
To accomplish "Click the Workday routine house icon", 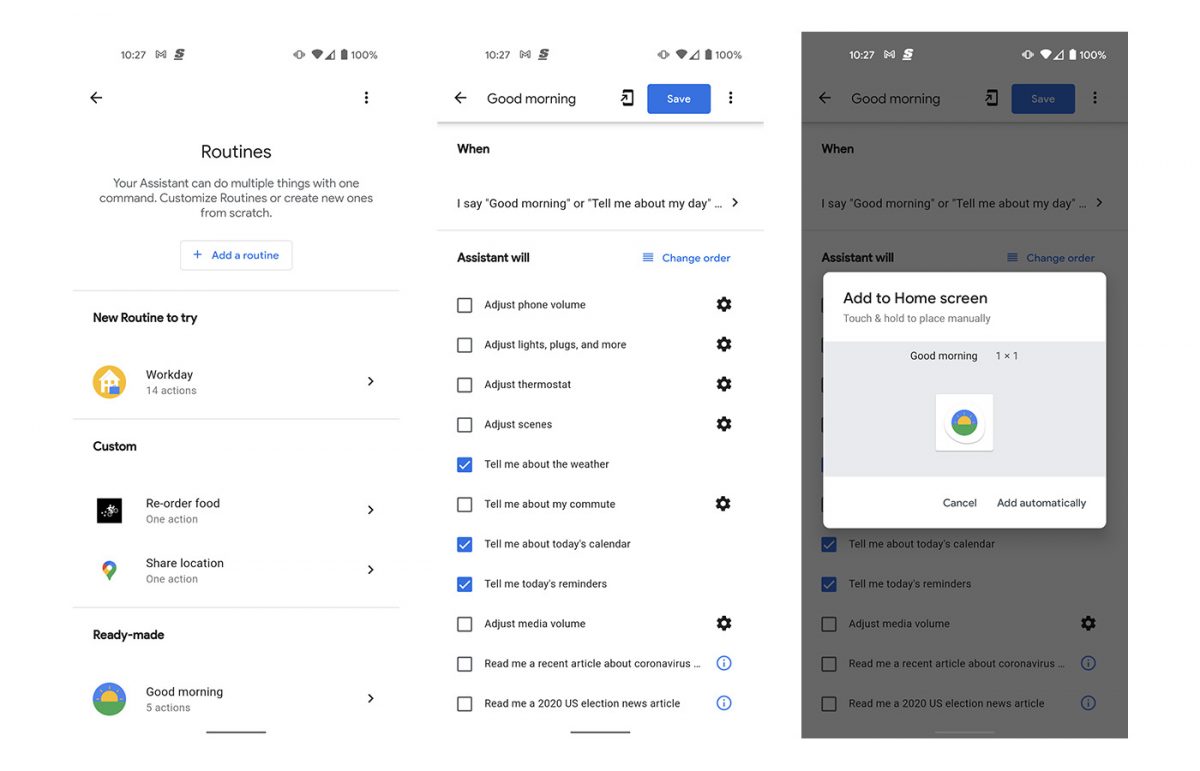I will tap(109, 381).
